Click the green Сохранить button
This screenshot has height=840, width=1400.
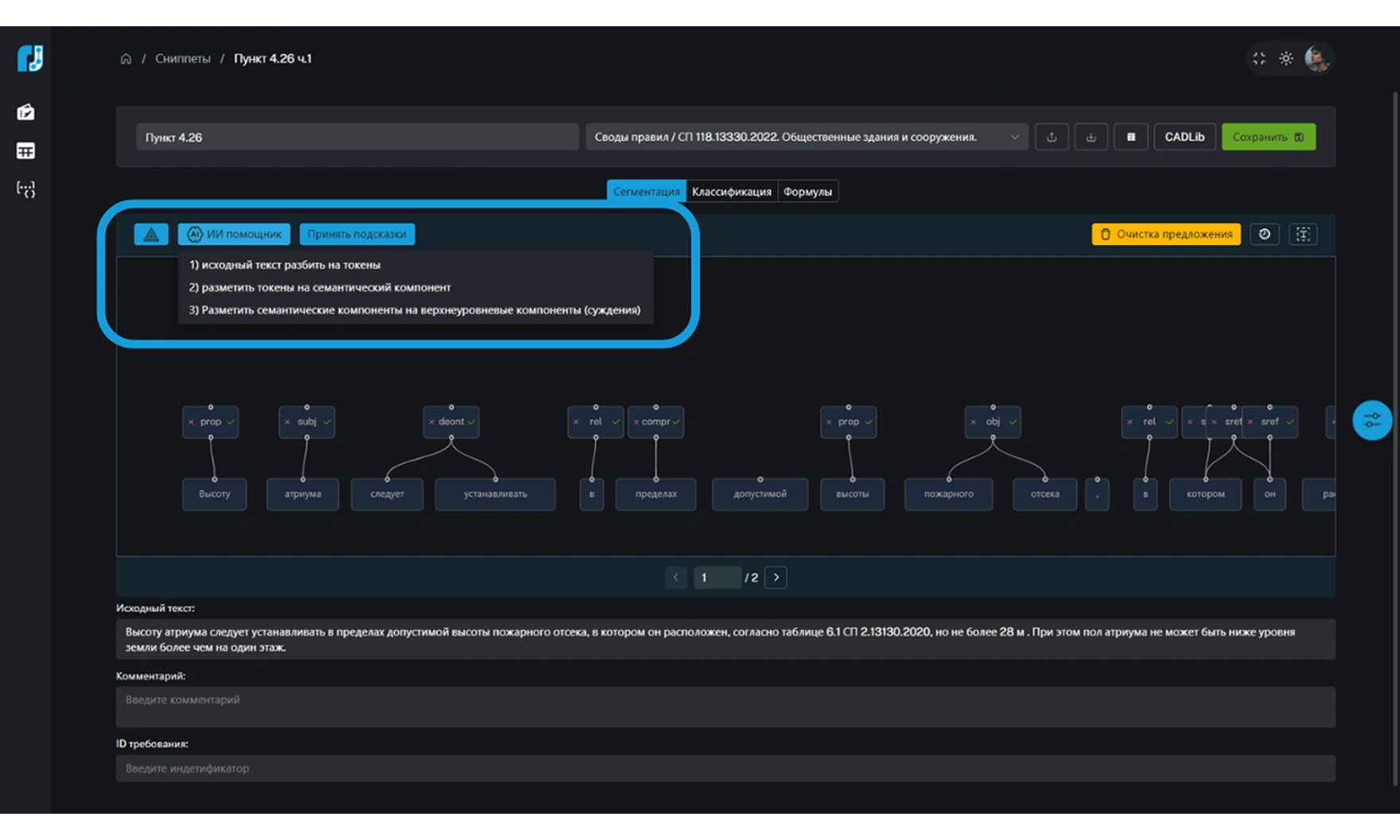pyautogui.click(x=1268, y=137)
